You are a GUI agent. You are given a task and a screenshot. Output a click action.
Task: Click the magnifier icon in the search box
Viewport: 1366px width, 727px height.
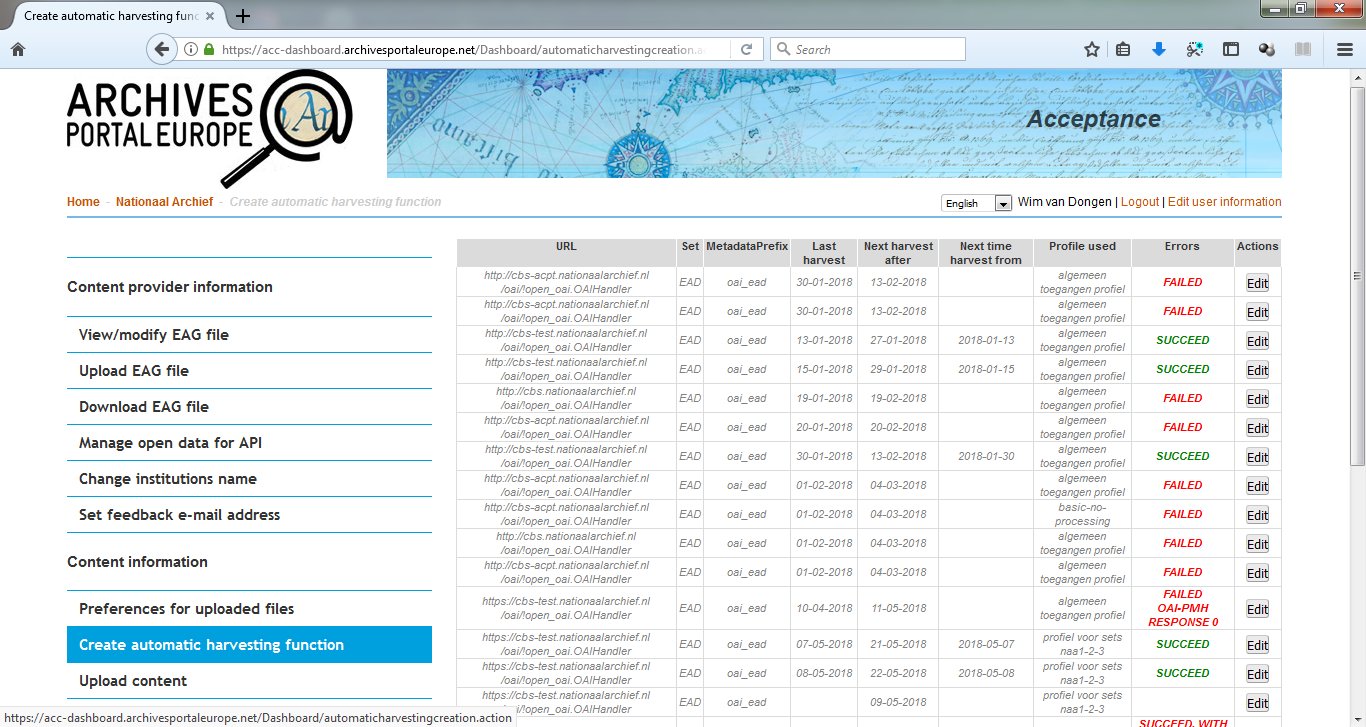783,49
